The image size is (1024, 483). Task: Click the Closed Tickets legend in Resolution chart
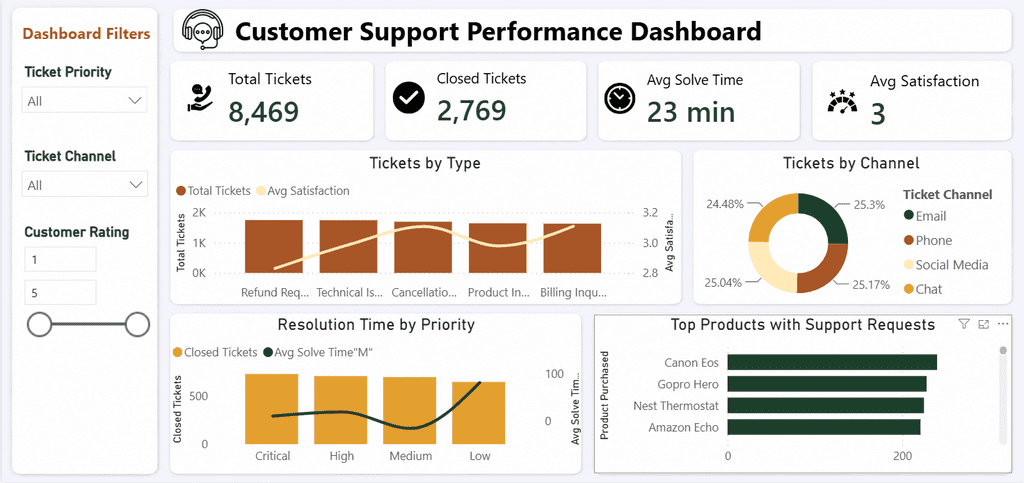[x=216, y=352]
